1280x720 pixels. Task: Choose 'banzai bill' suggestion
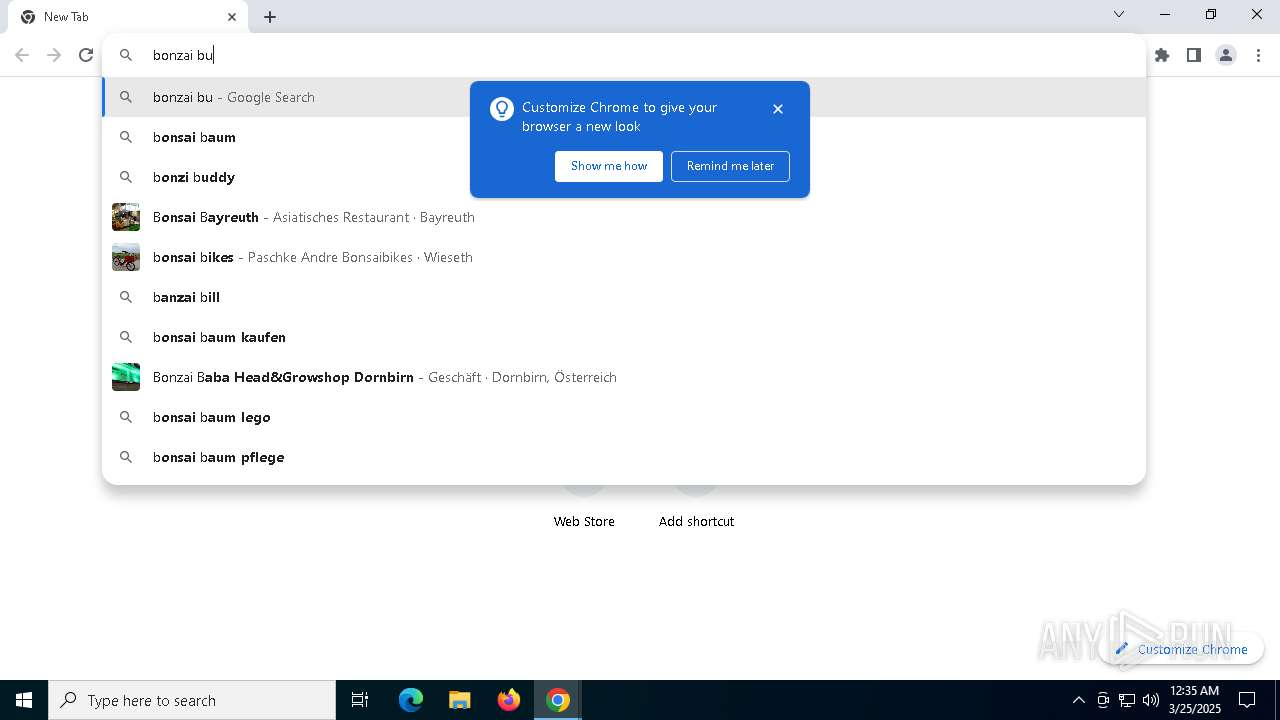[624, 297]
